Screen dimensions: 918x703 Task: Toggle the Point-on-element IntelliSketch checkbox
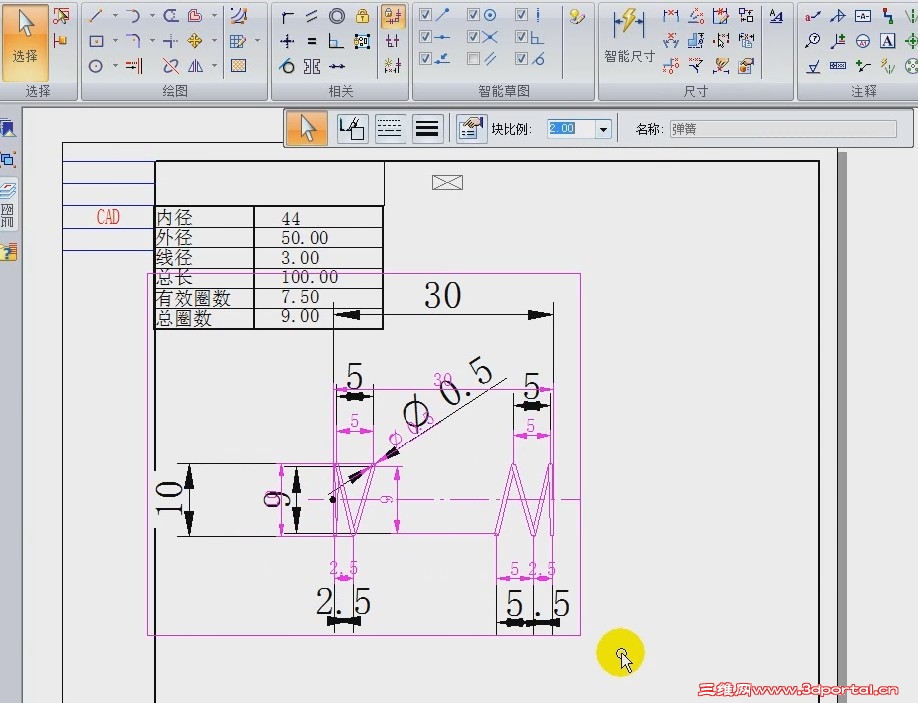pyautogui.click(x=426, y=59)
